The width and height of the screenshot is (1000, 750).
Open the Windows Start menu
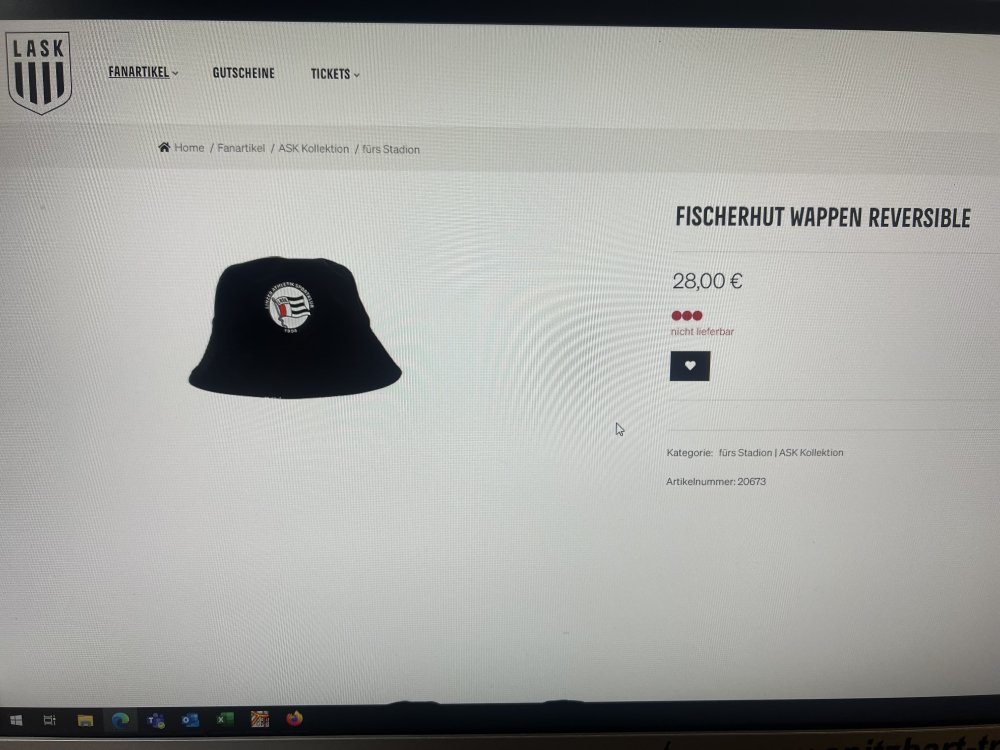coord(16,721)
